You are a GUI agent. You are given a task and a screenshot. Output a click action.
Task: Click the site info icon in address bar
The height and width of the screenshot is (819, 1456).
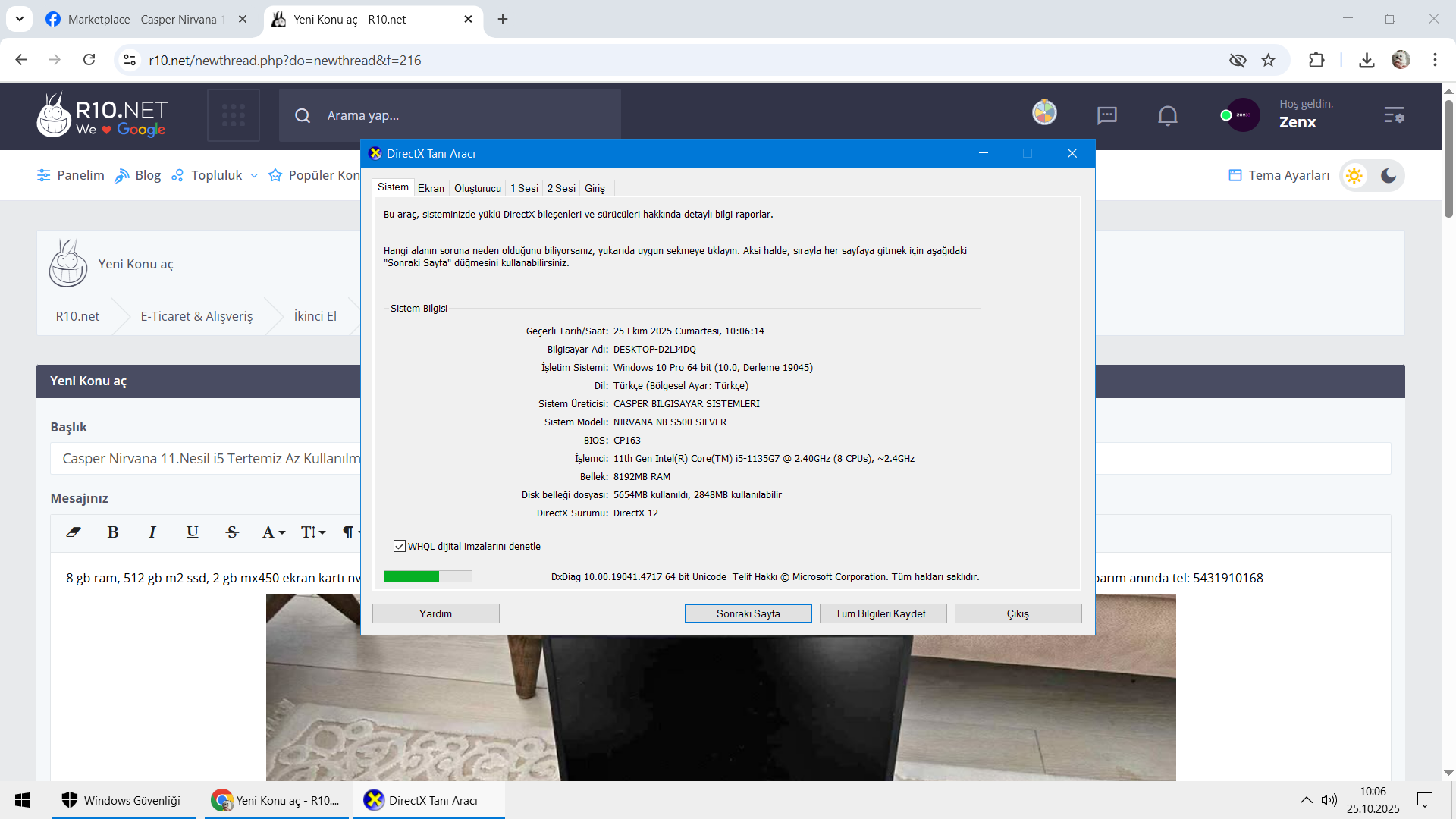pos(130,60)
